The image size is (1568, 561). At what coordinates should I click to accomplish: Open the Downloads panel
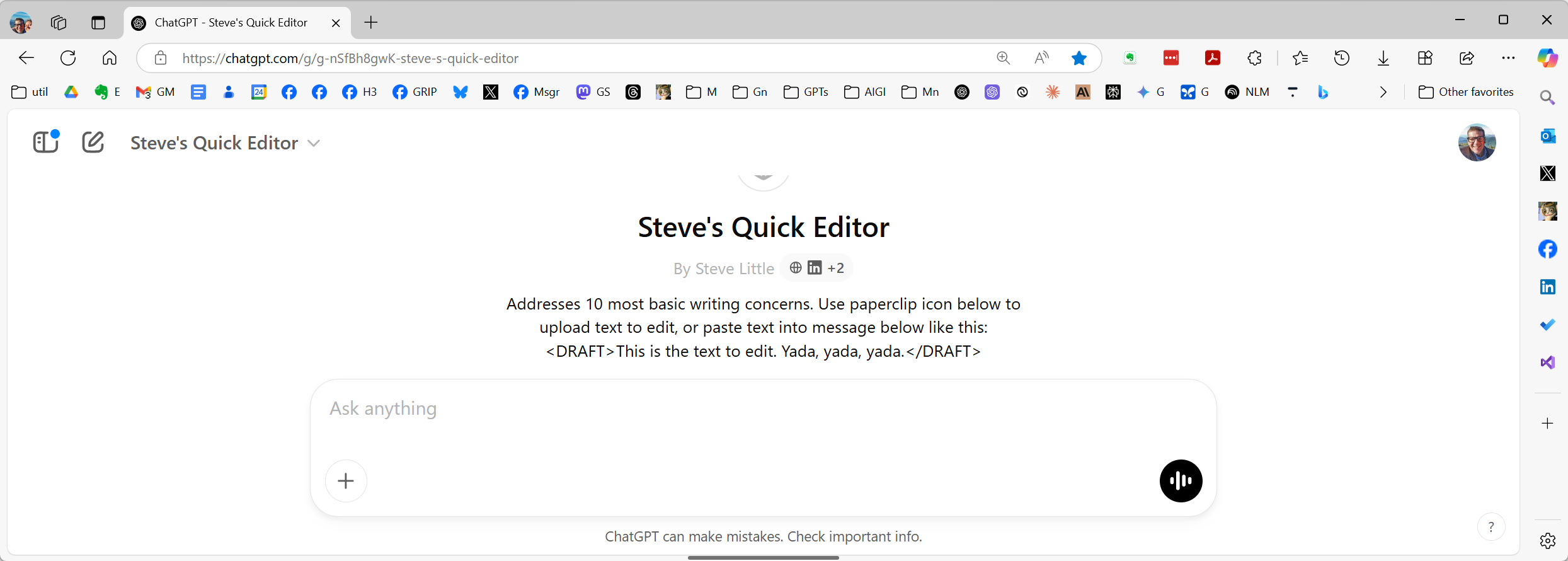click(1383, 58)
